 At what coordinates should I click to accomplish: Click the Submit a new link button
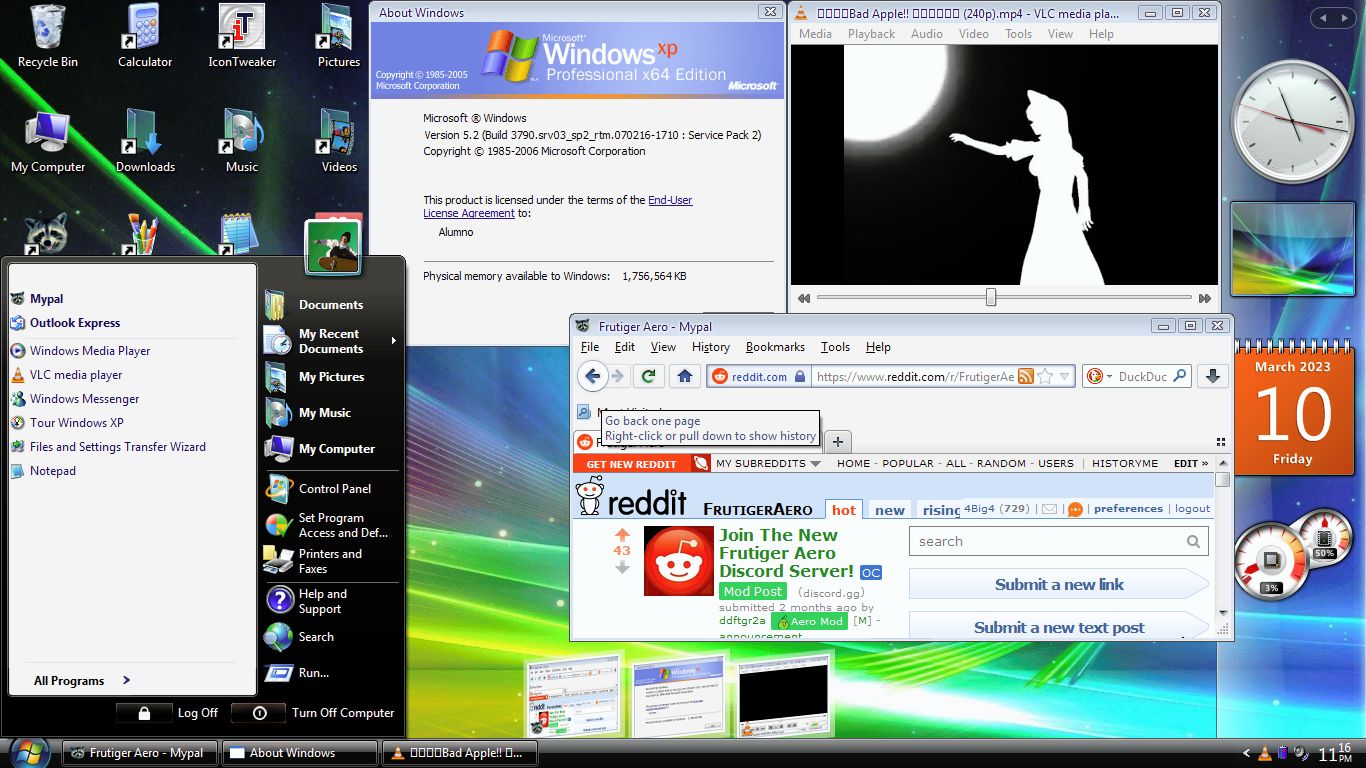1059,584
